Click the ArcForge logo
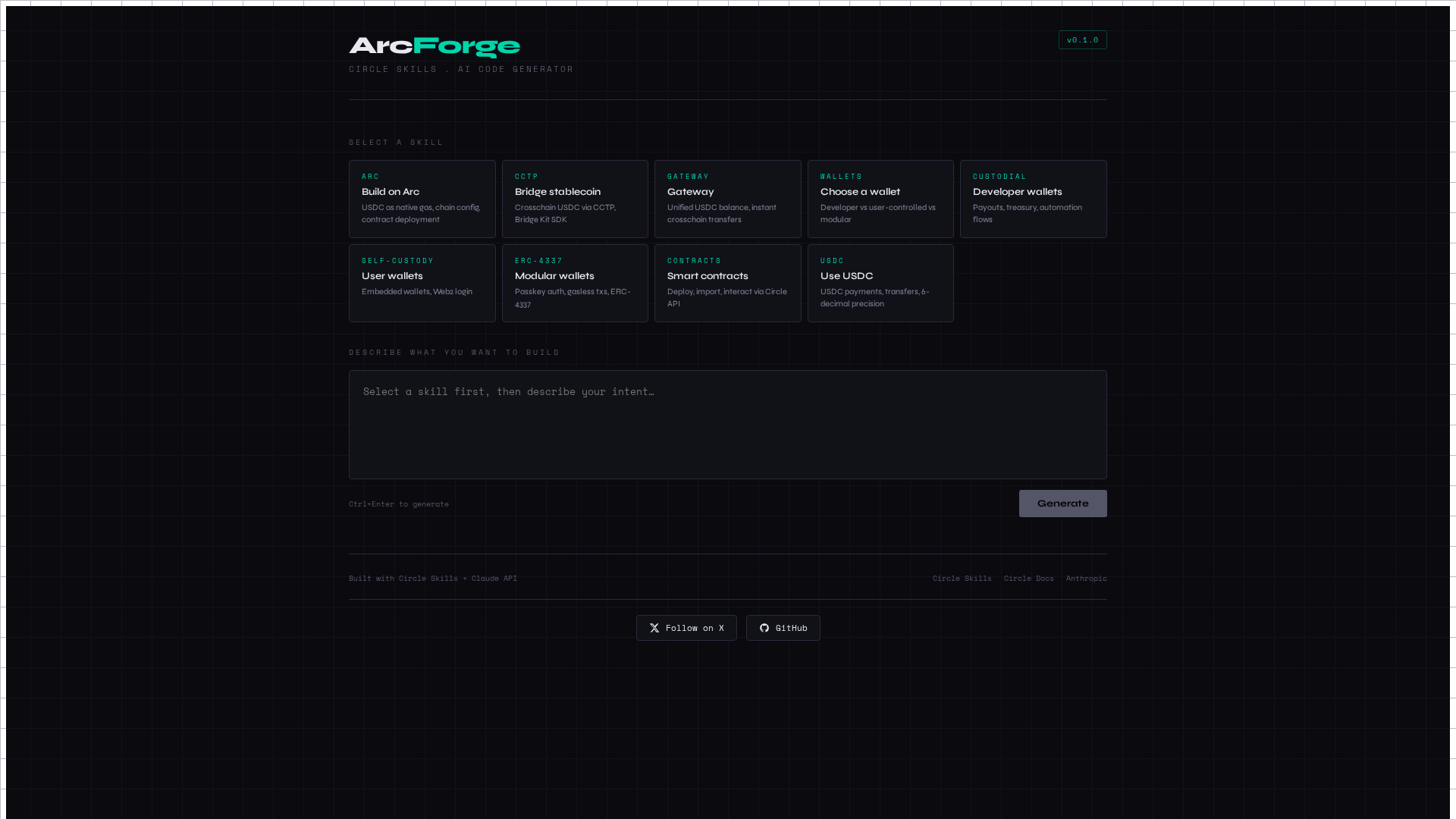This screenshot has width=1456, height=819. [x=435, y=47]
